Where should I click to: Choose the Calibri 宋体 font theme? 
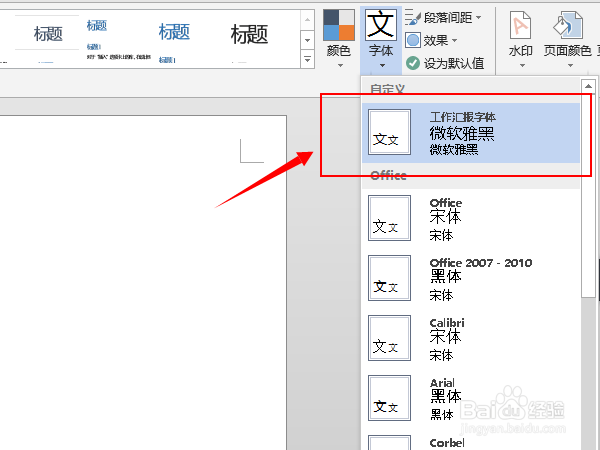pos(471,338)
